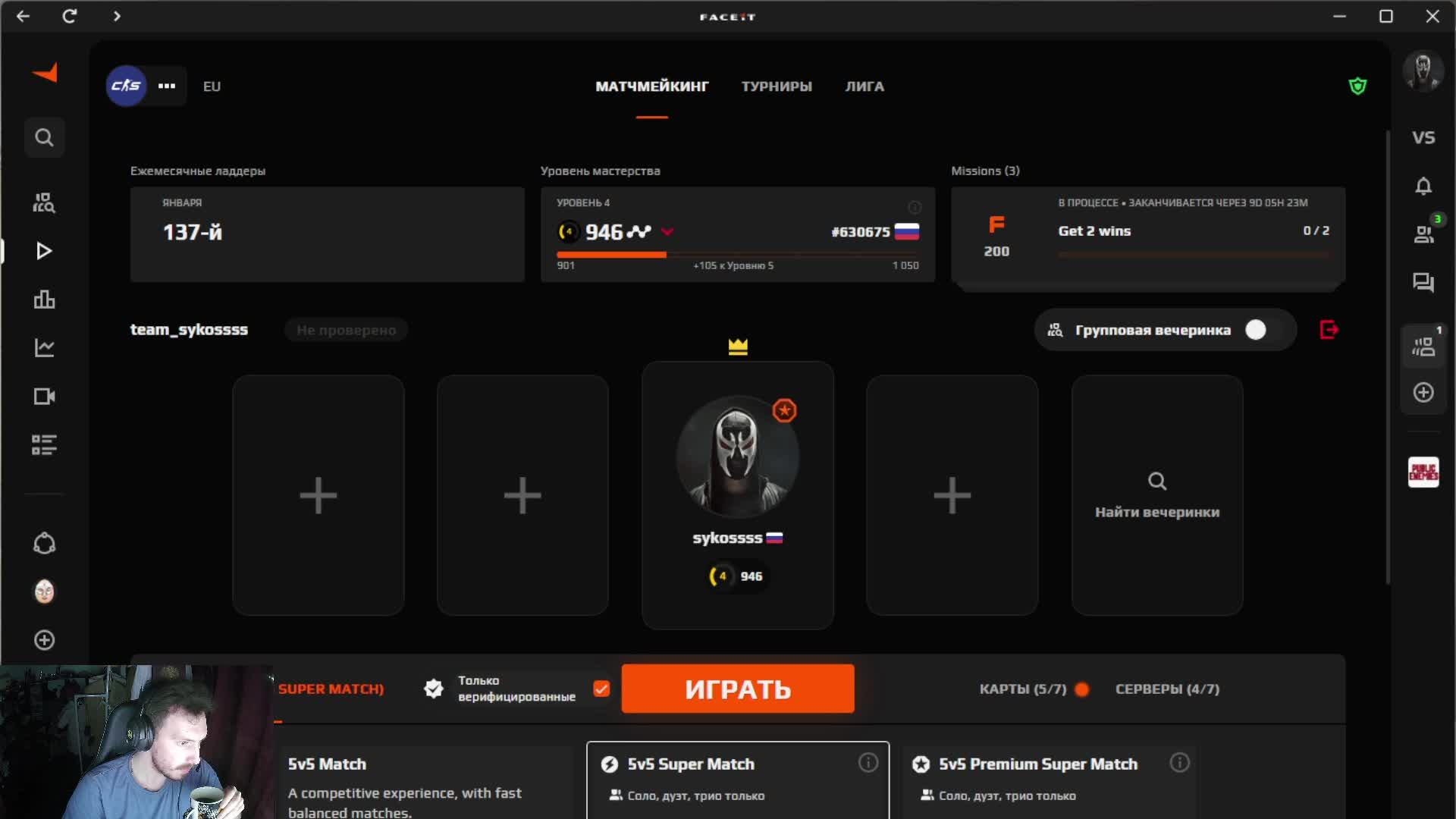Click the info icon on 5v5 Super Match
Viewport: 1456px width, 819px height.
click(x=868, y=763)
